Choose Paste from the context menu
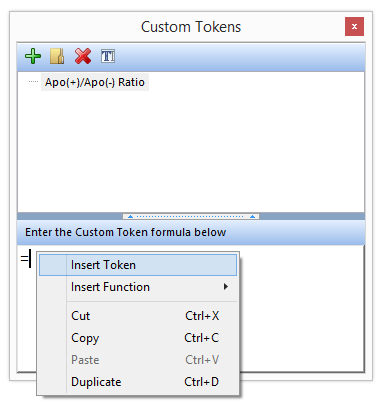Viewport: 386px width, 410px height. click(x=138, y=360)
